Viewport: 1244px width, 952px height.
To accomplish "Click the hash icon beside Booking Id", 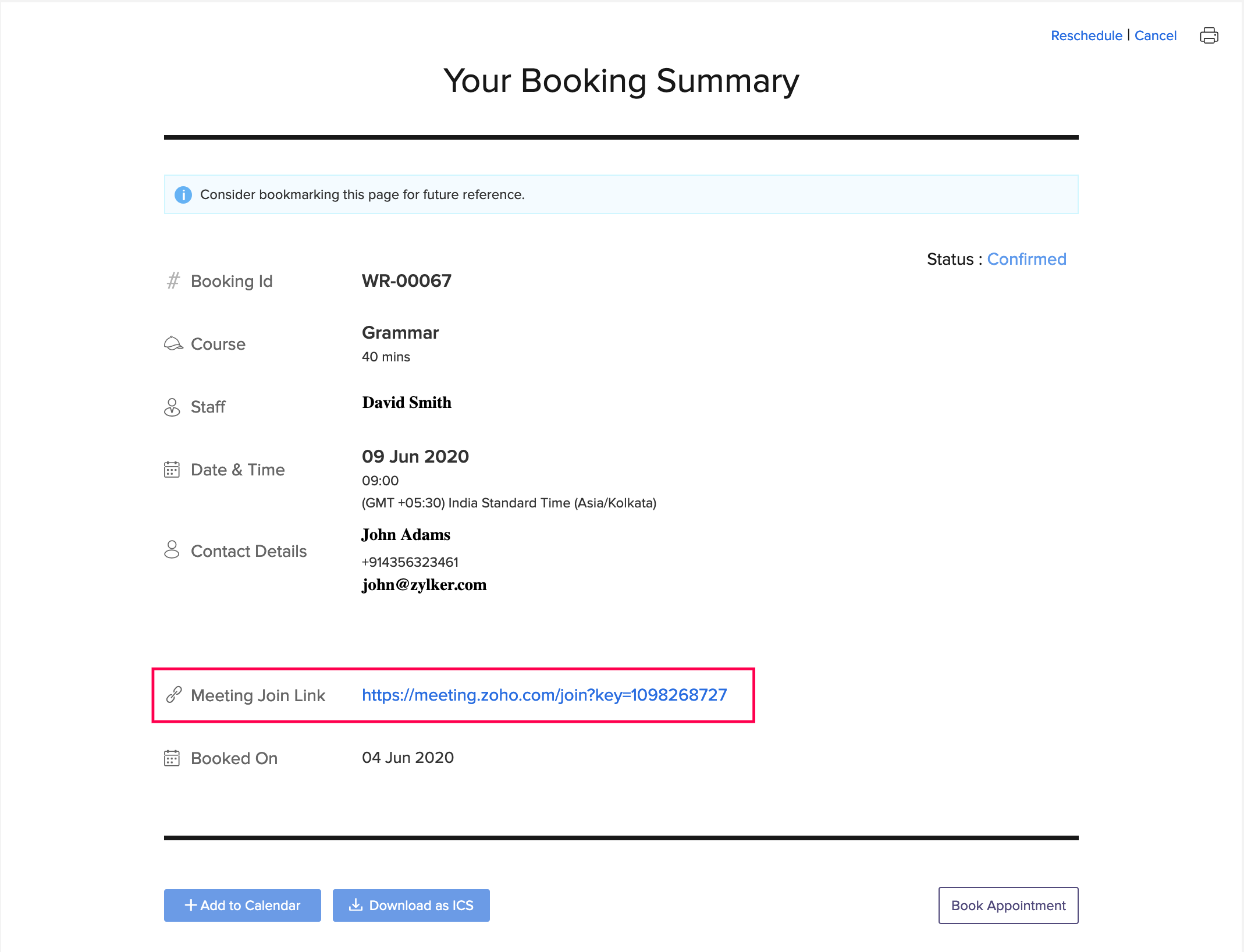I will click(173, 281).
